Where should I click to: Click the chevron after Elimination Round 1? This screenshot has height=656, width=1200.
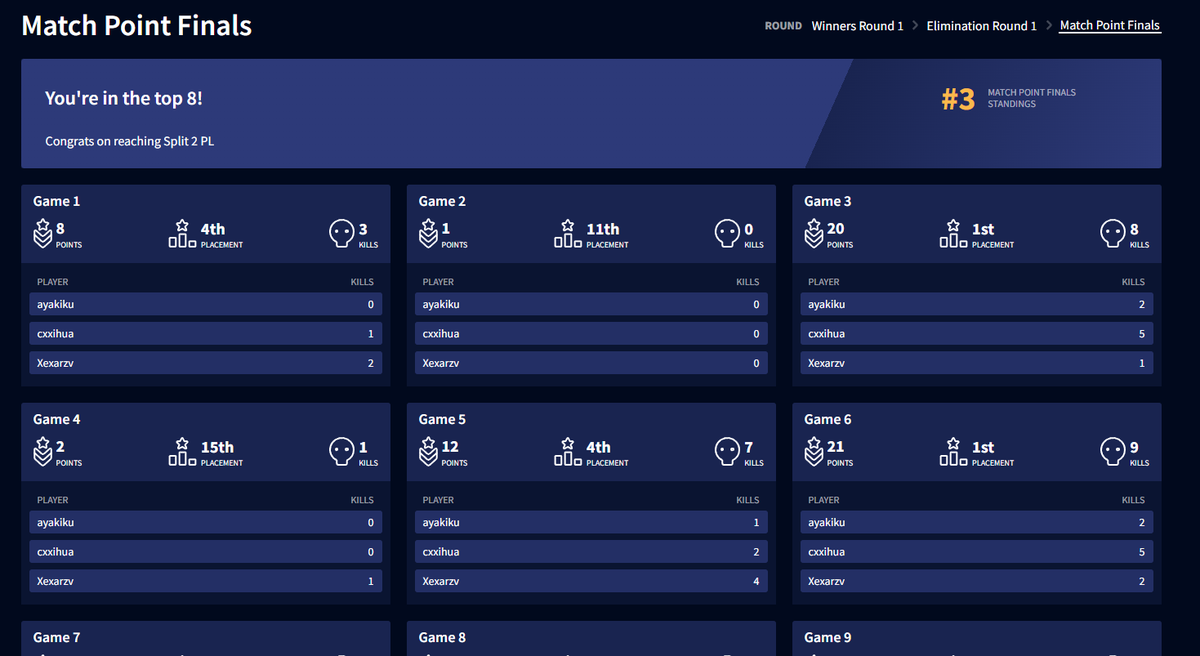coord(1048,26)
